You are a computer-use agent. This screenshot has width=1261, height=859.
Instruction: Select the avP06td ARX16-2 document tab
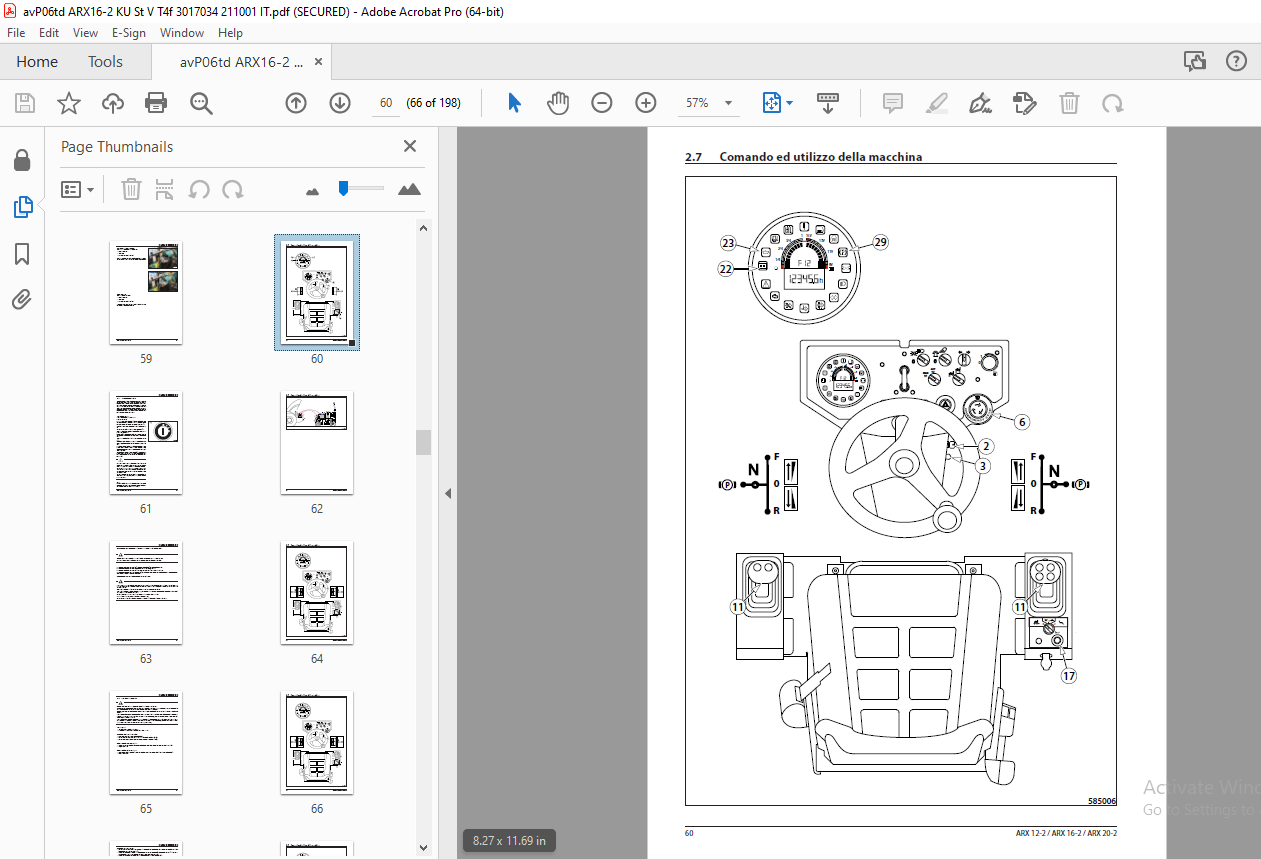click(241, 62)
